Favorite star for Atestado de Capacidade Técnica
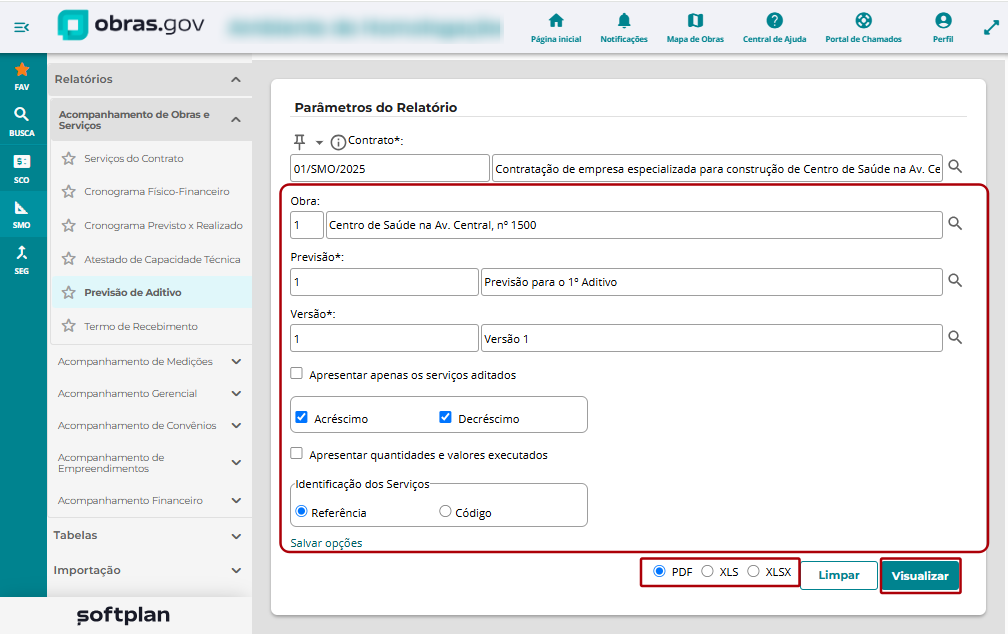Screen dimensions: 1008x634 tap(69, 258)
